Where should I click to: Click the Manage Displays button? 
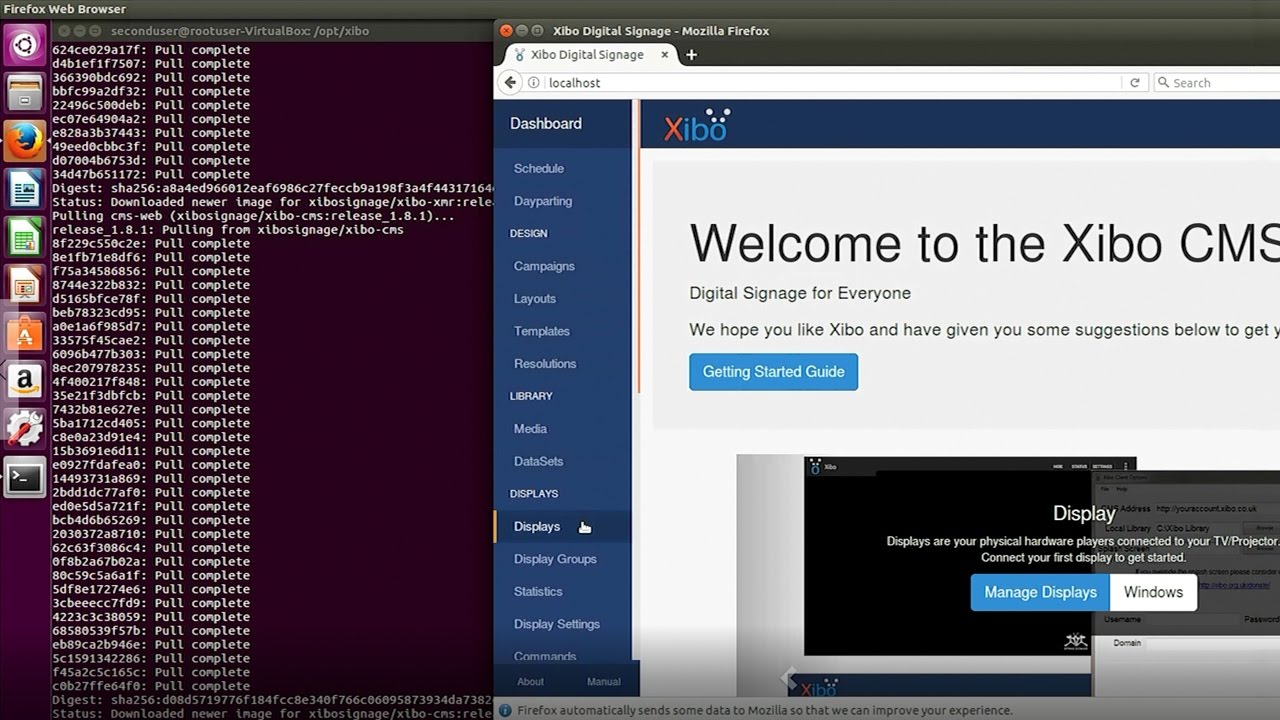(x=1040, y=592)
